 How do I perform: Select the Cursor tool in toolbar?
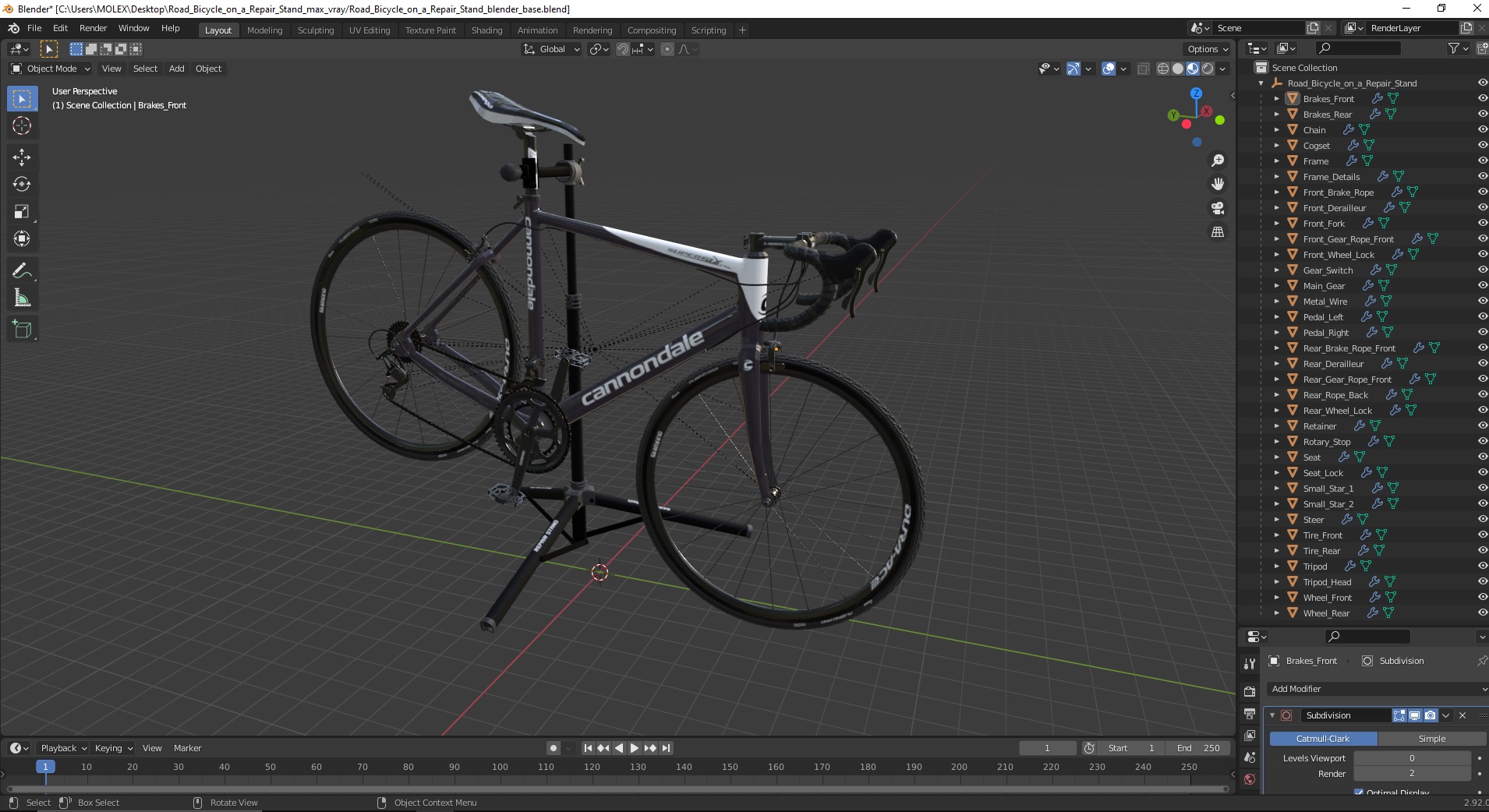(22, 126)
